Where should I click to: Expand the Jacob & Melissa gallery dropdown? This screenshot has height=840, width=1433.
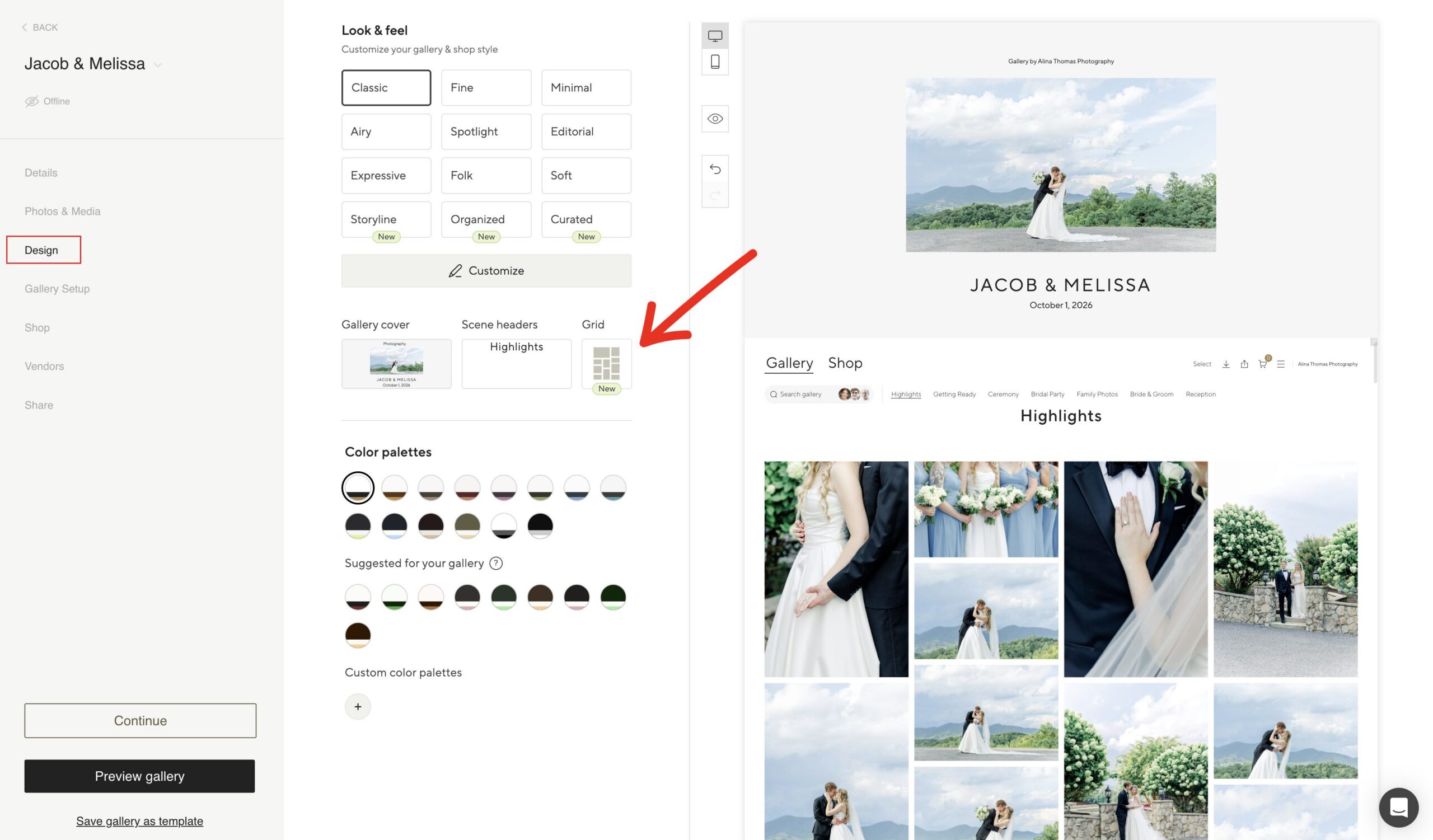click(158, 65)
